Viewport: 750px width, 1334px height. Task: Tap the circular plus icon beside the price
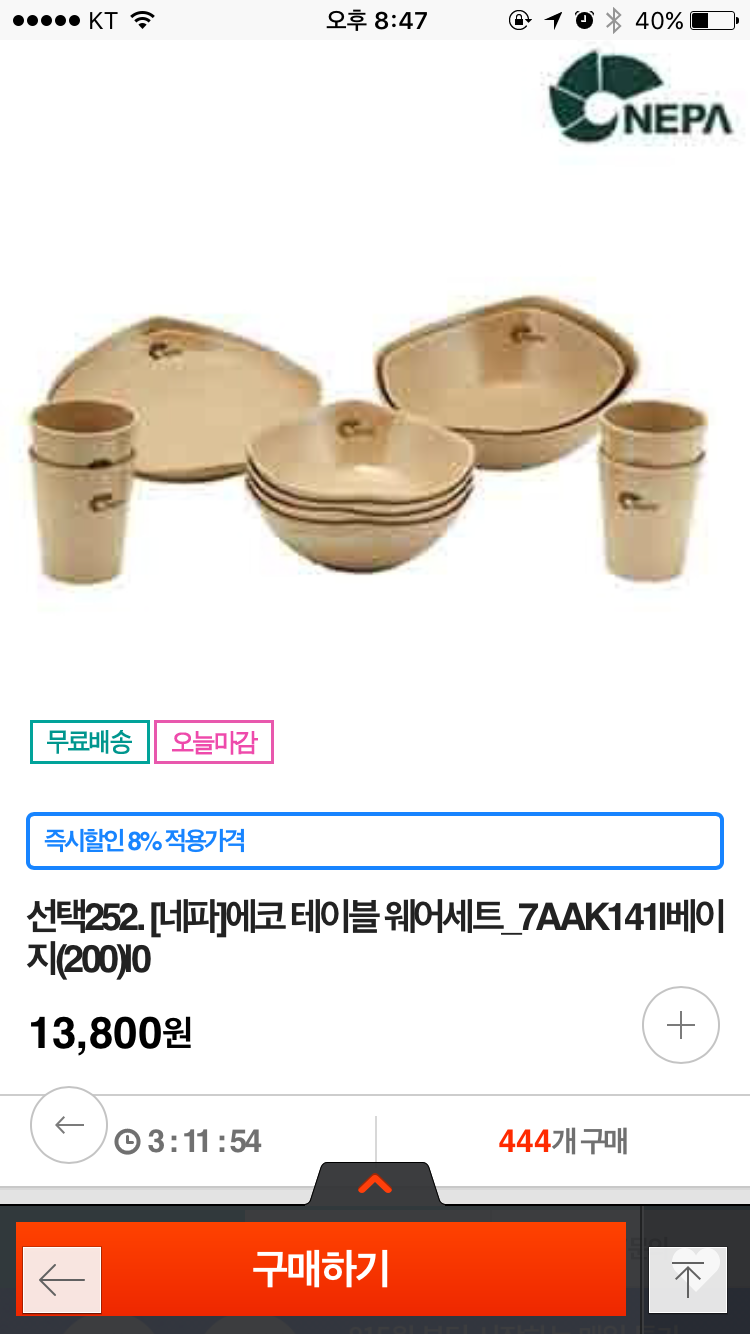(681, 1025)
